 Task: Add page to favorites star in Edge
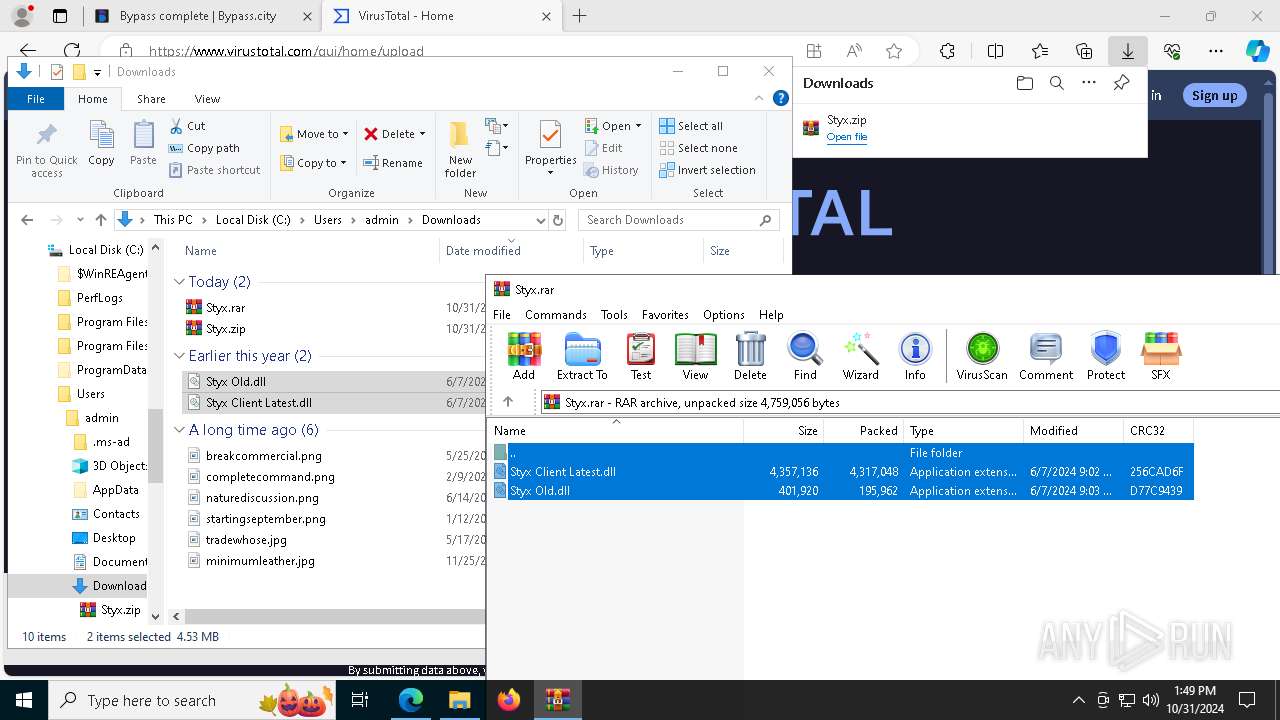click(894, 51)
